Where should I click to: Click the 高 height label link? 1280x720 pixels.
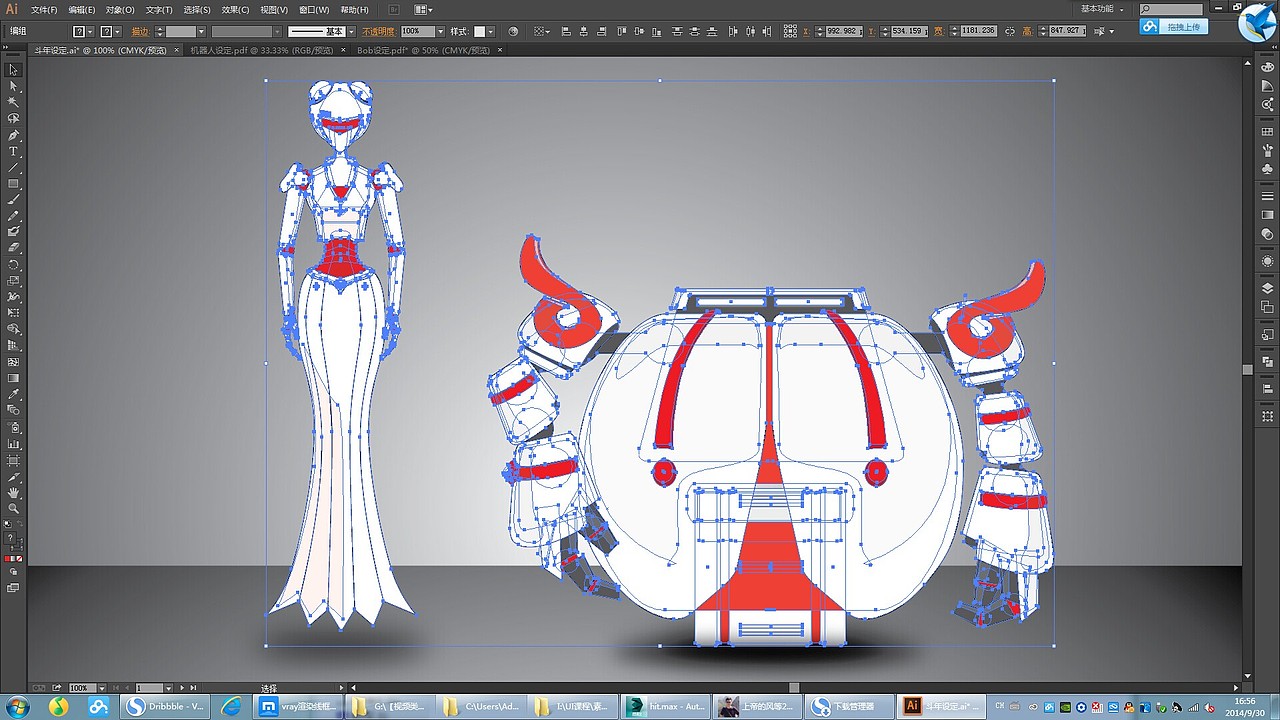point(1027,32)
